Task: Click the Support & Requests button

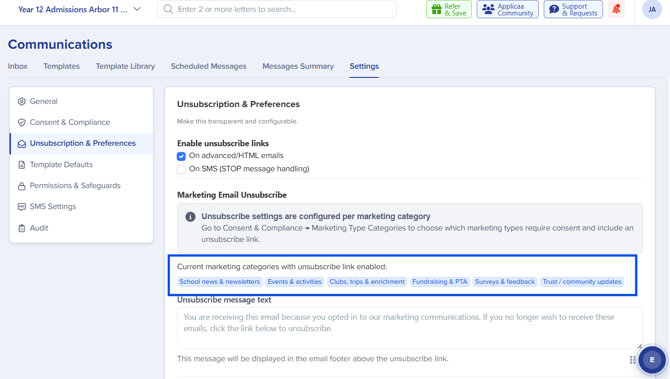Action: pyautogui.click(x=573, y=9)
